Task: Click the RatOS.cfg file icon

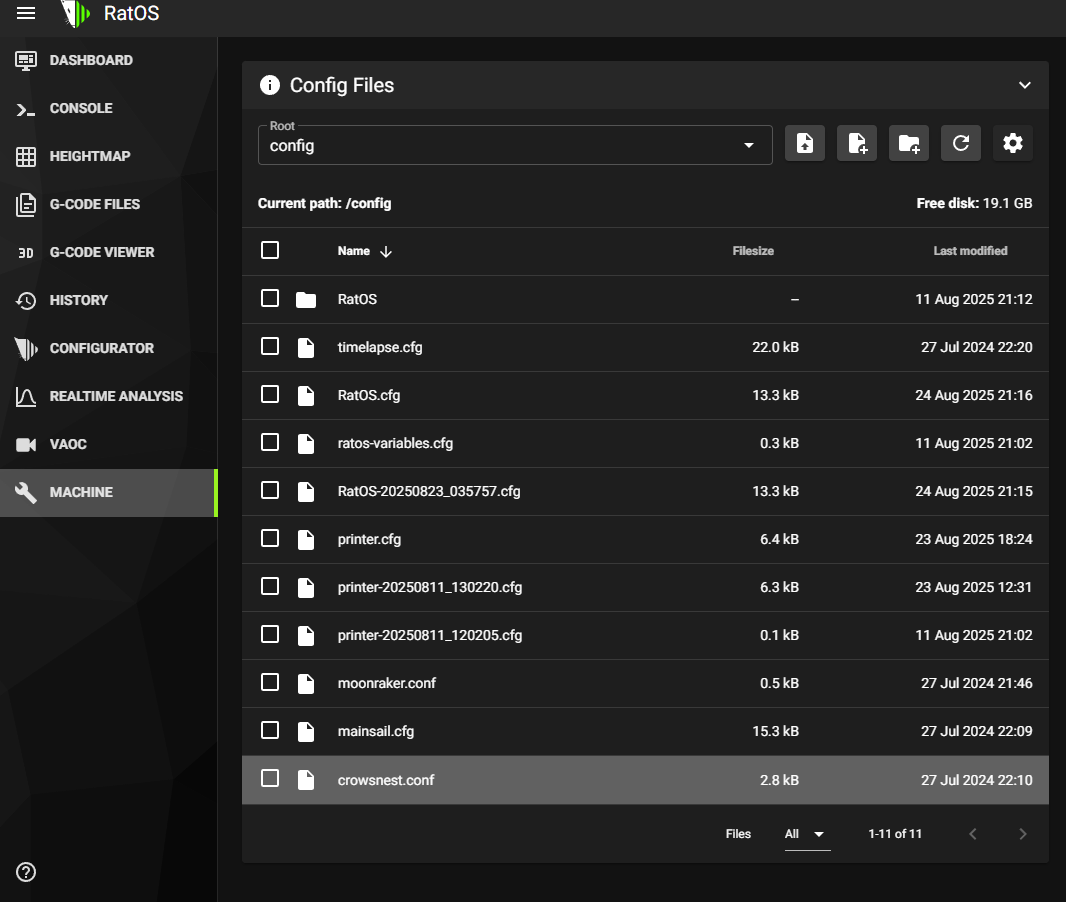Action: pos(306,396)
